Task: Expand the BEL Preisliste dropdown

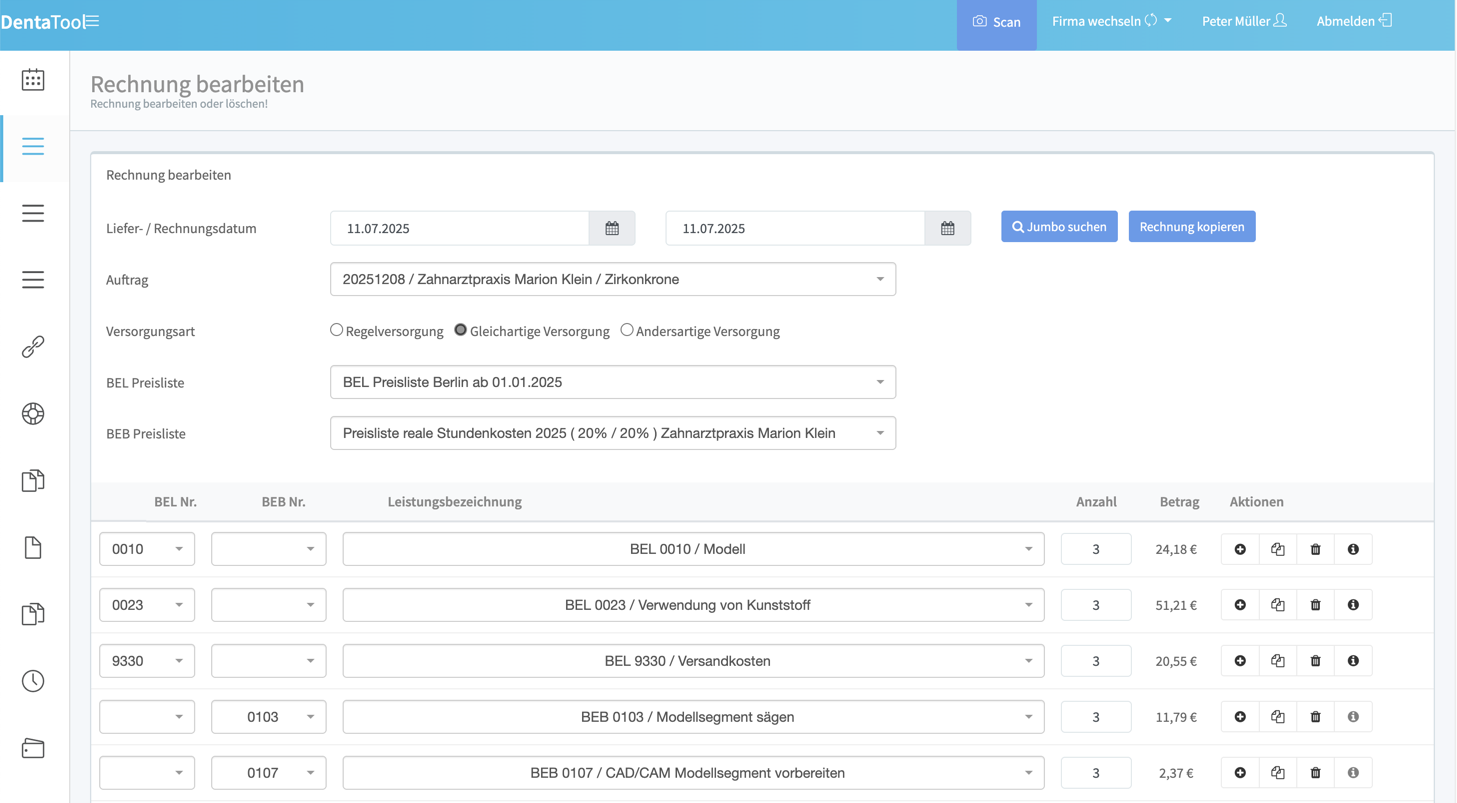Action: click(x=612, y=382)
